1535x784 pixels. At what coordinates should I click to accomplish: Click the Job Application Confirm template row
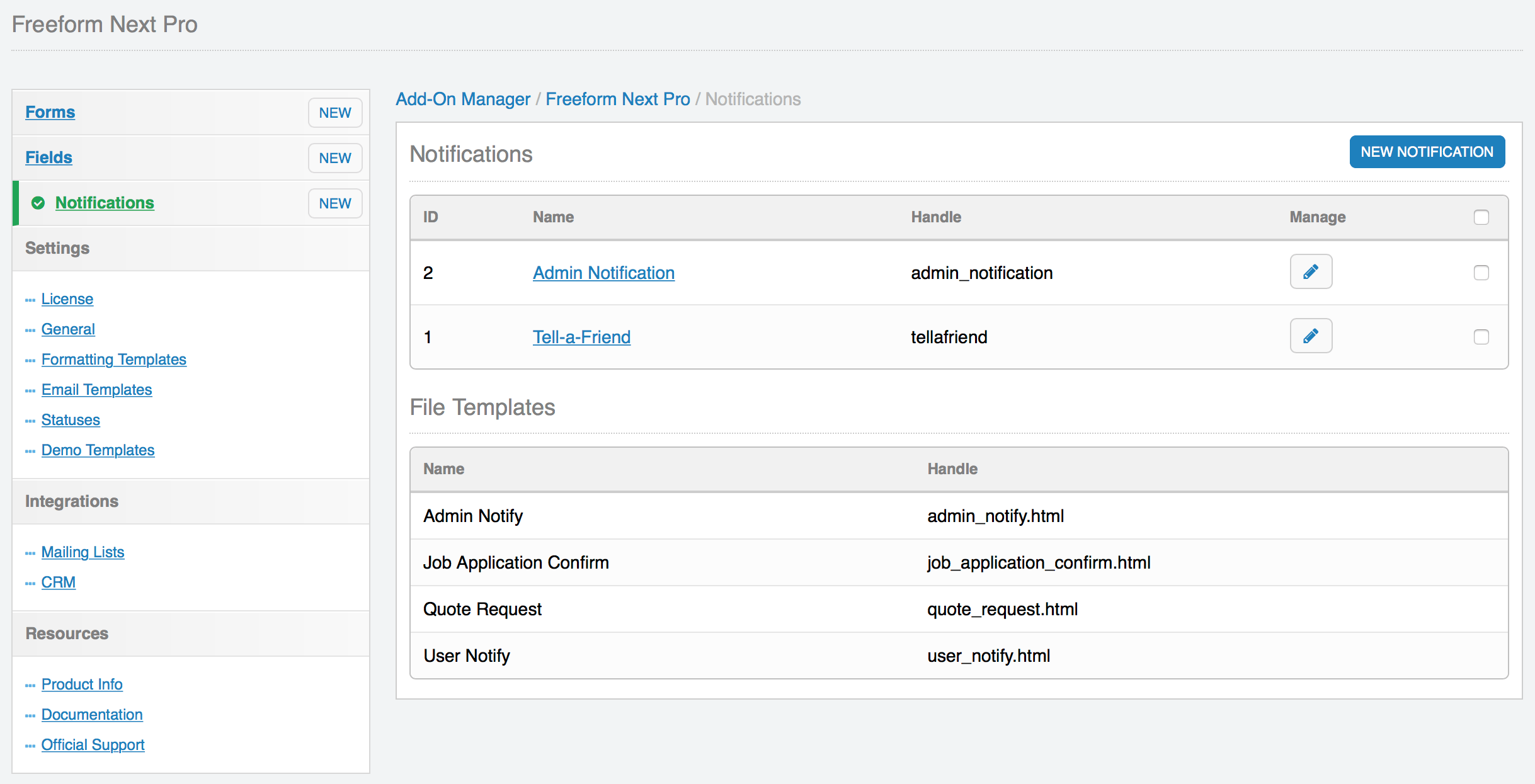pyautogui.click(x=959, y=562)
